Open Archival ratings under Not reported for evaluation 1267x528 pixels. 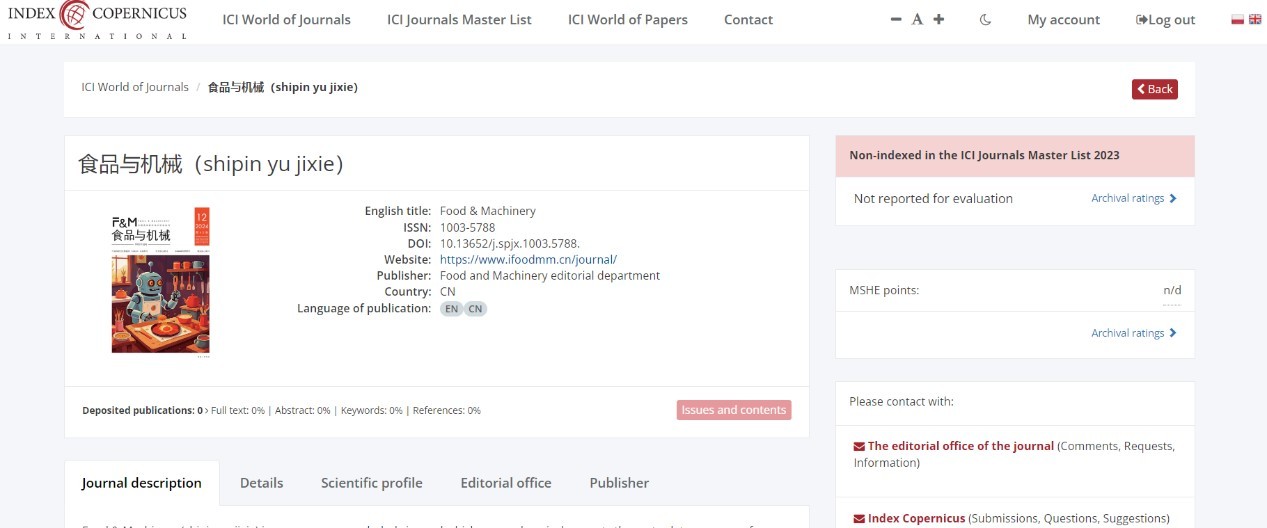click(1134, 198)
